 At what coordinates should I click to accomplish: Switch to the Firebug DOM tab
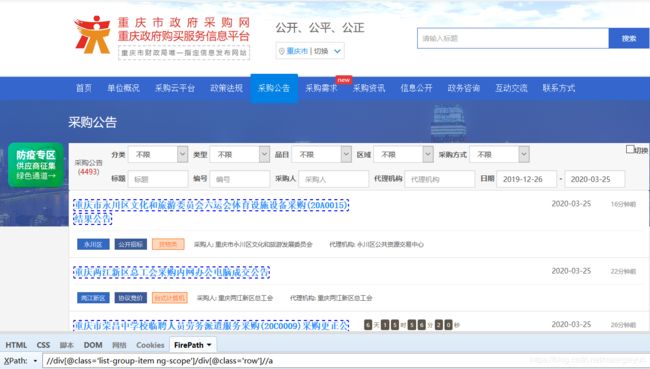(x=93, y=345)
